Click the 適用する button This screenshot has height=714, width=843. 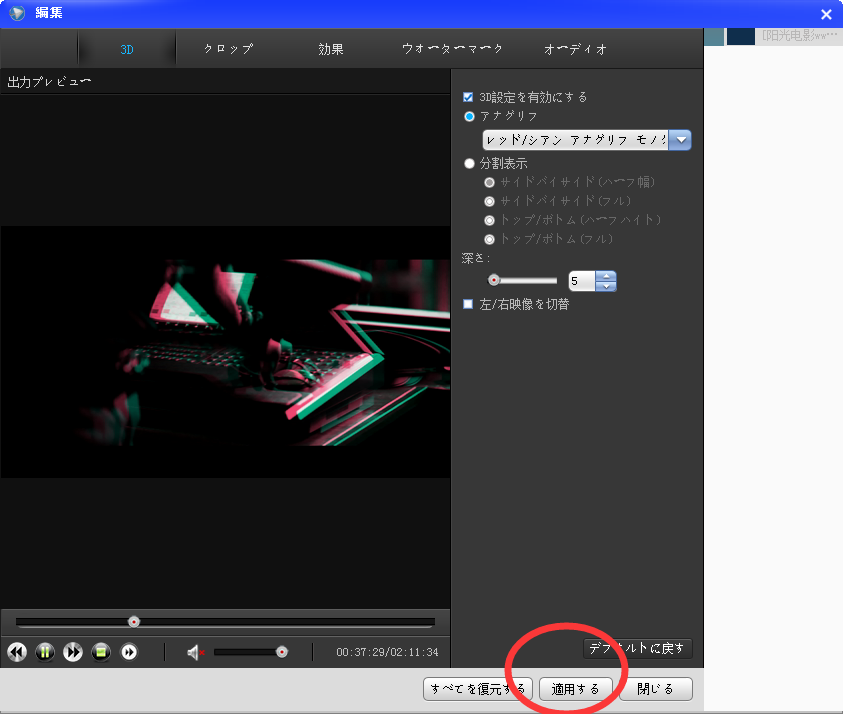click(x=576, y=689)
